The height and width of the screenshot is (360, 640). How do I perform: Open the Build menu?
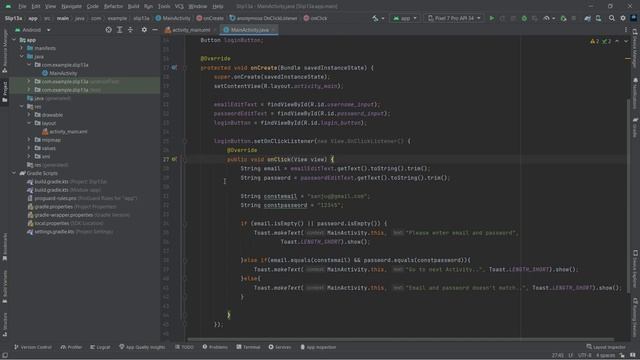(x=133, y=6)
